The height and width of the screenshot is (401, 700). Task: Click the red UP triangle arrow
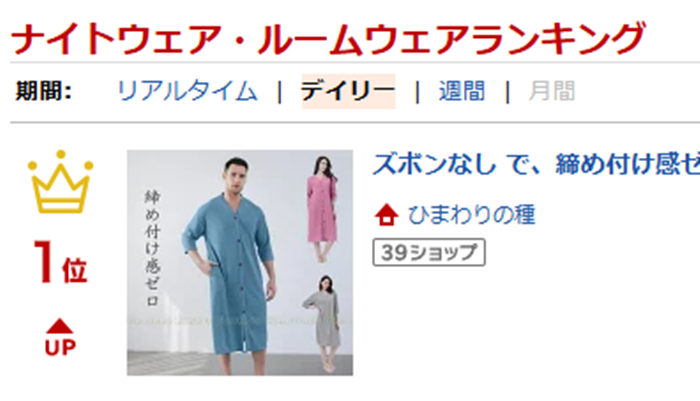(59, 326)
